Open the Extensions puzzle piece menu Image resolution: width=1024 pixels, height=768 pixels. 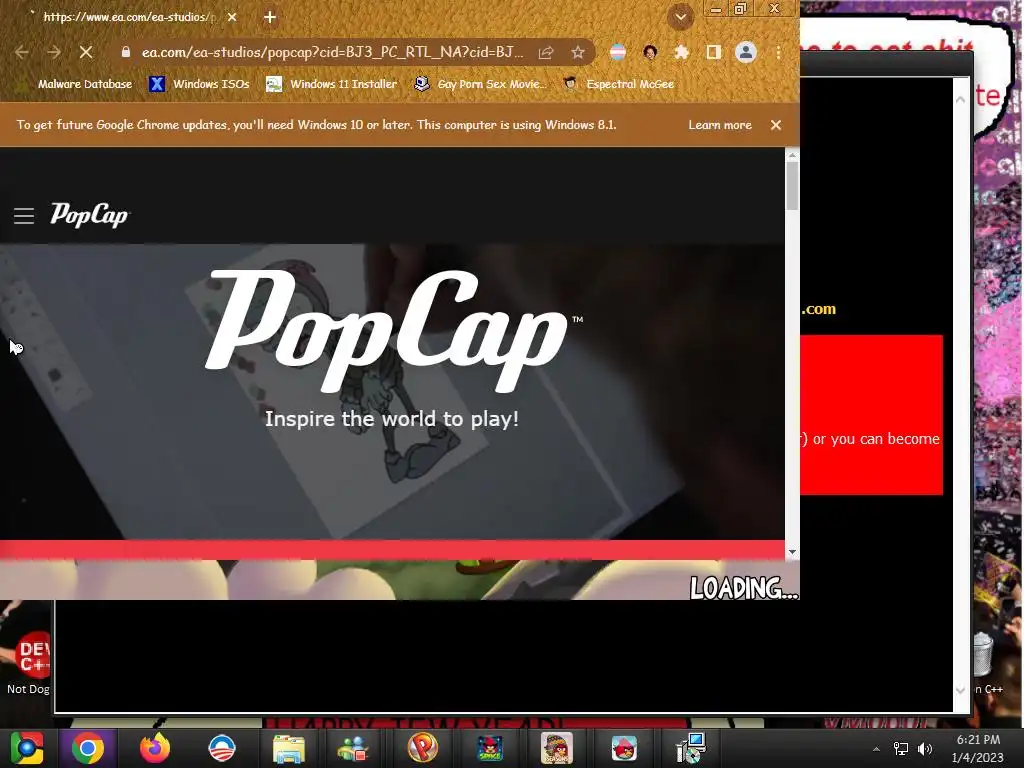click(682, 52)
